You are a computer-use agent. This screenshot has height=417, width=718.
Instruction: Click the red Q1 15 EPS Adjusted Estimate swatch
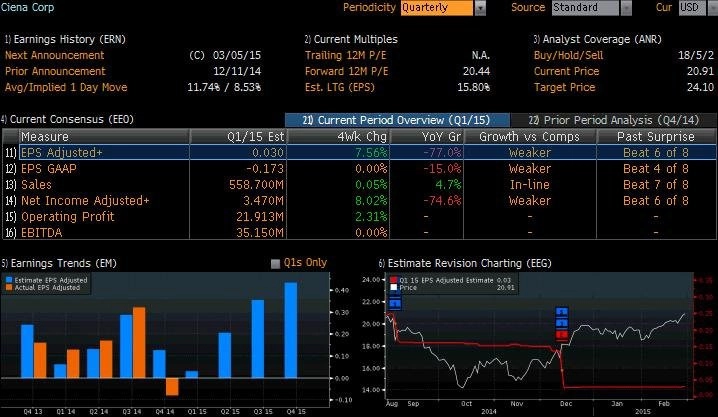(x=394, y=280)
